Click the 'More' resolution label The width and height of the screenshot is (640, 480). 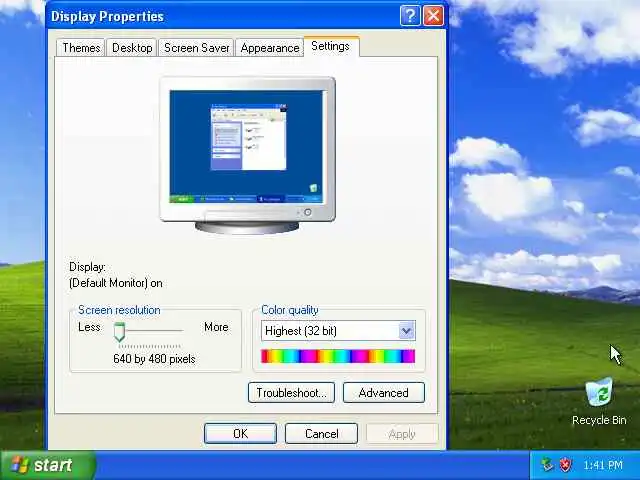pos(216,327)
